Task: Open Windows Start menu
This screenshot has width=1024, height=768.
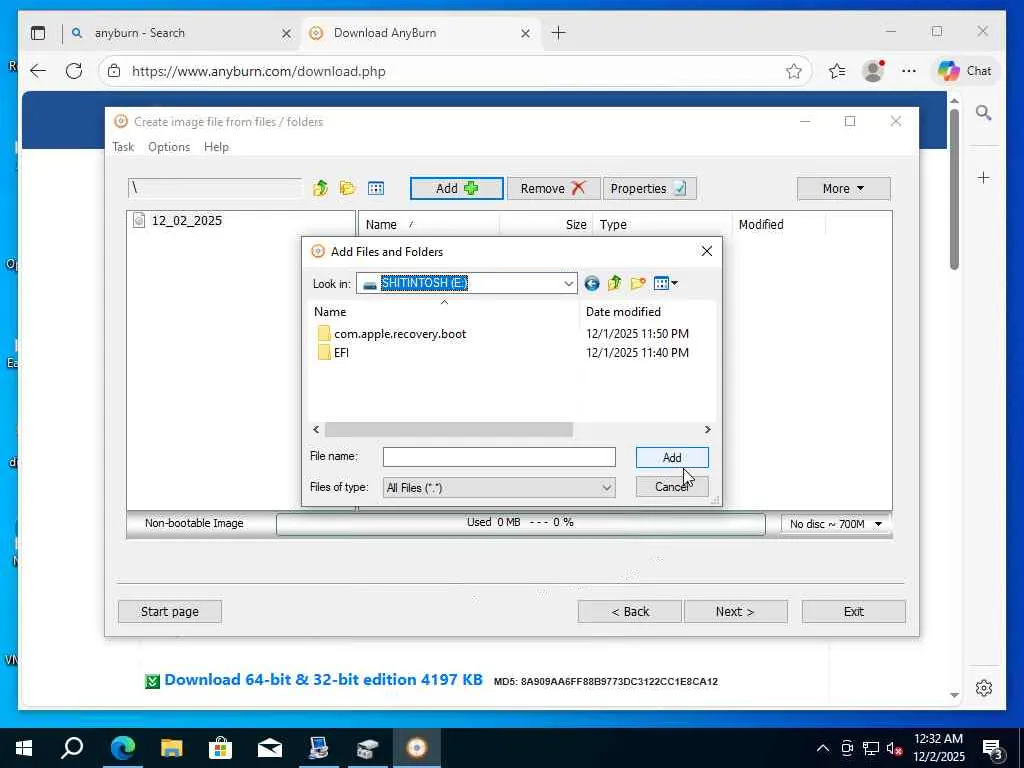Action: (x=24, y=748)
